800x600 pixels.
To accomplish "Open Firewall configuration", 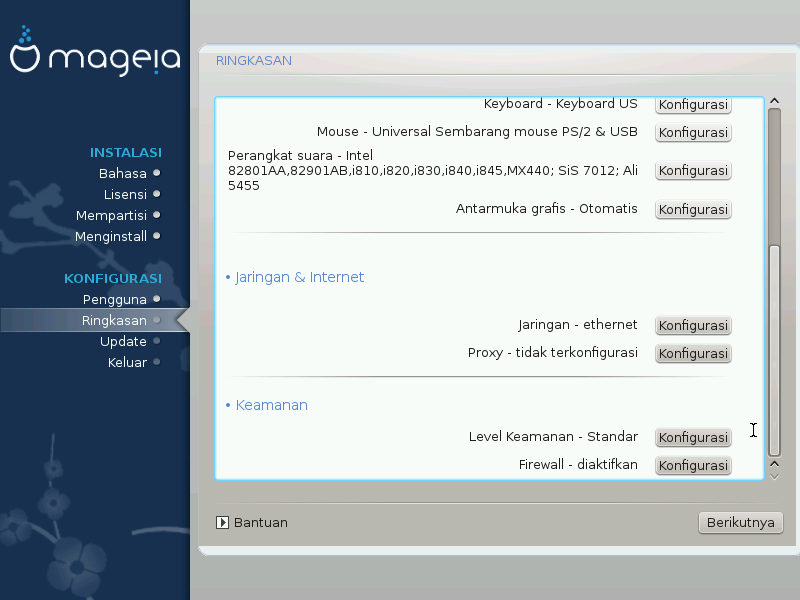I will pyautogui.click(x=693, y=465).
